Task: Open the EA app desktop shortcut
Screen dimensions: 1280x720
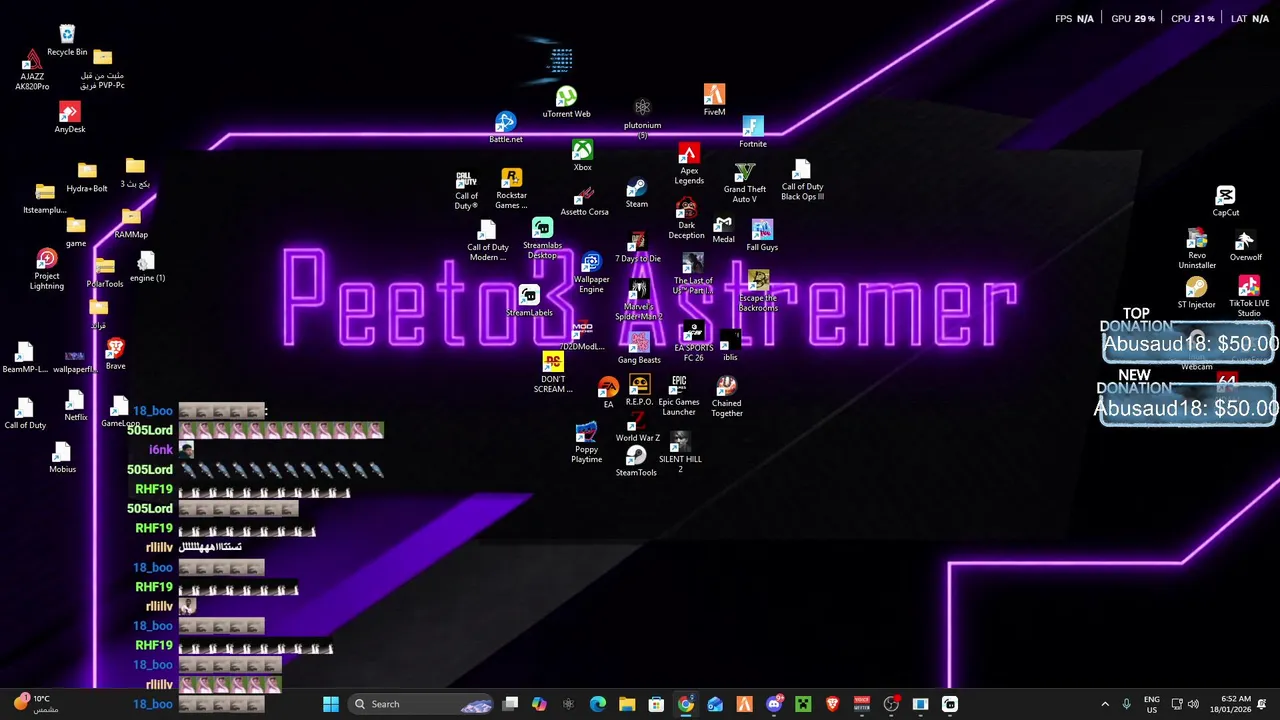Action: coord(608,392)
